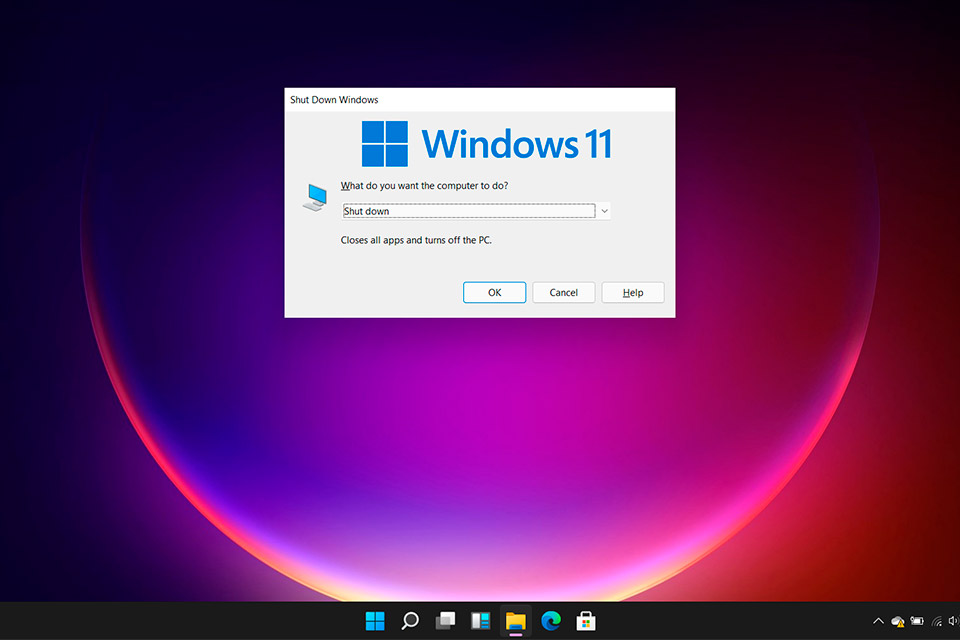Viewport: 960px width, 640px height.
Task: Click 'What do you want the computer to do?' label
Action: tap(424, 186)
